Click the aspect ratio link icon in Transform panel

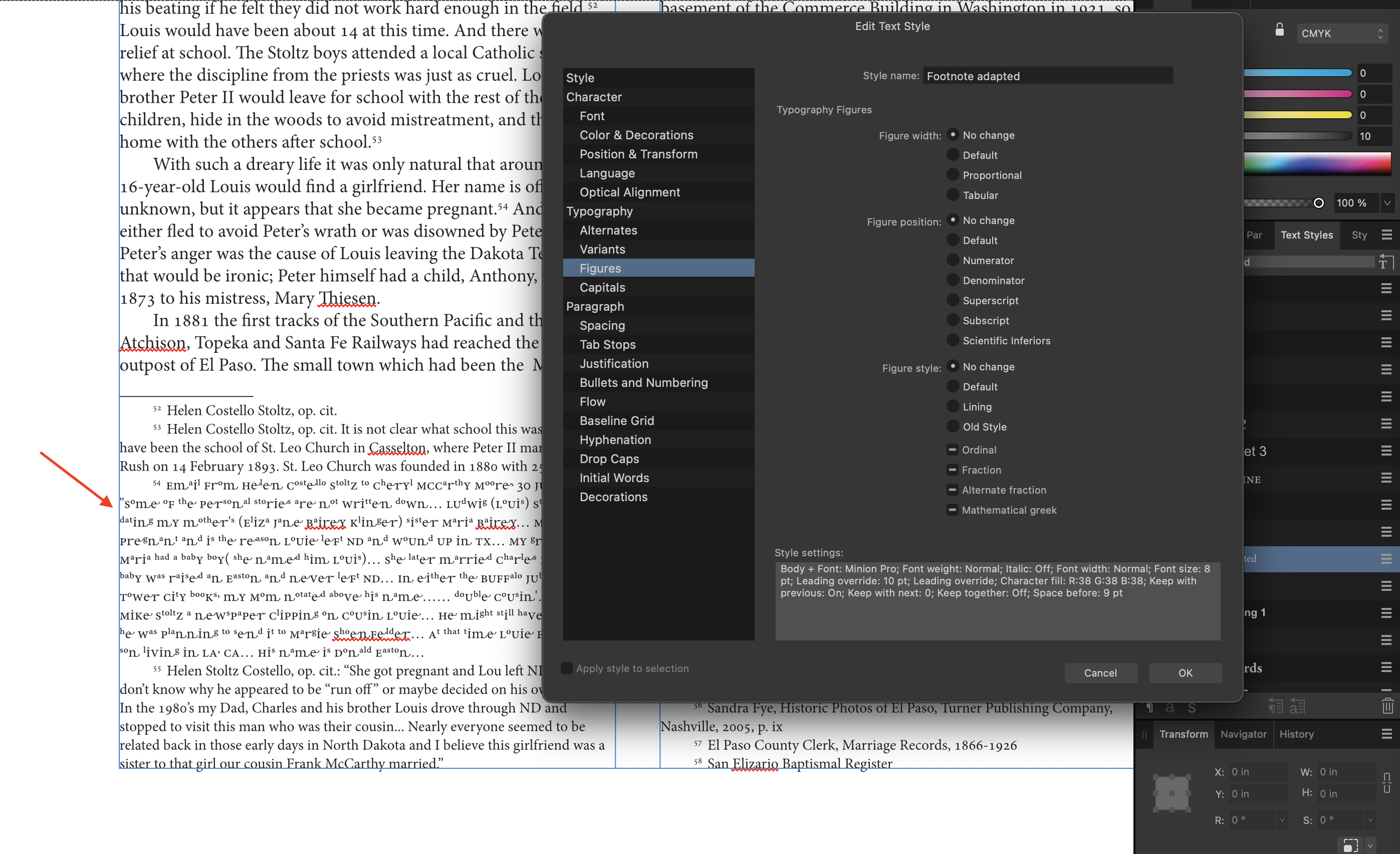[x=1386, y=782]
